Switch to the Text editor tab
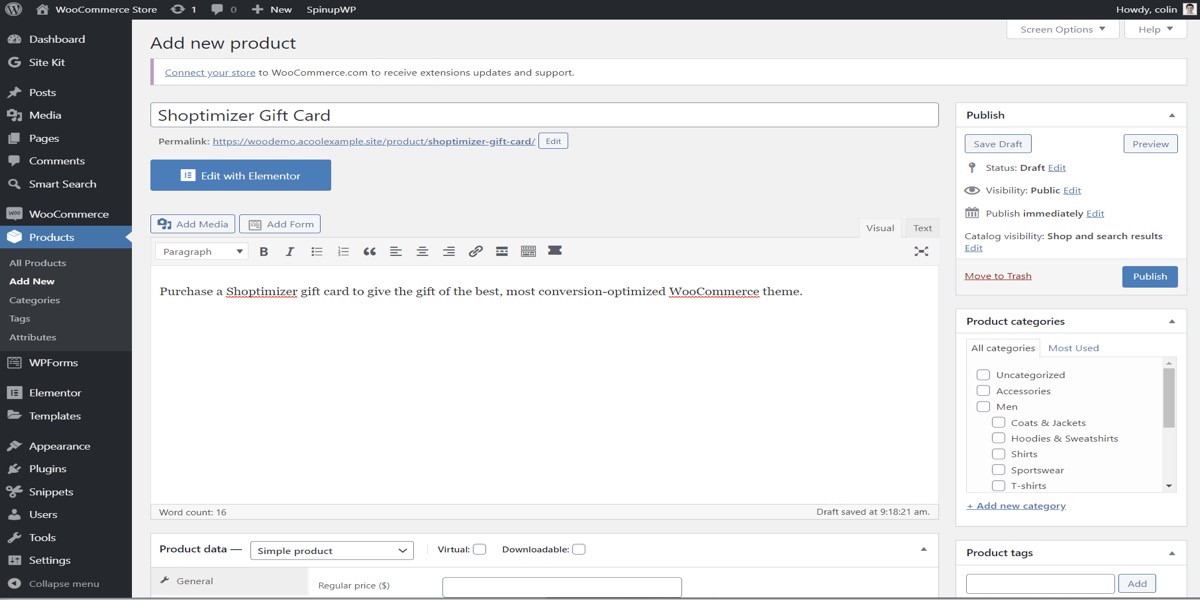The image size is (1200, 600). [922, 228]
